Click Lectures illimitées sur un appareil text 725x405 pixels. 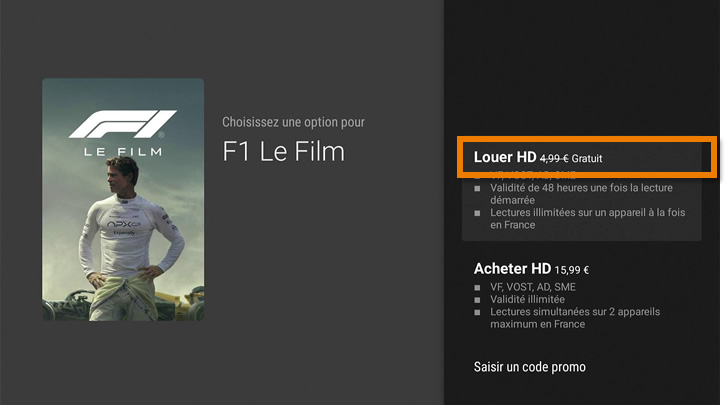588,219
